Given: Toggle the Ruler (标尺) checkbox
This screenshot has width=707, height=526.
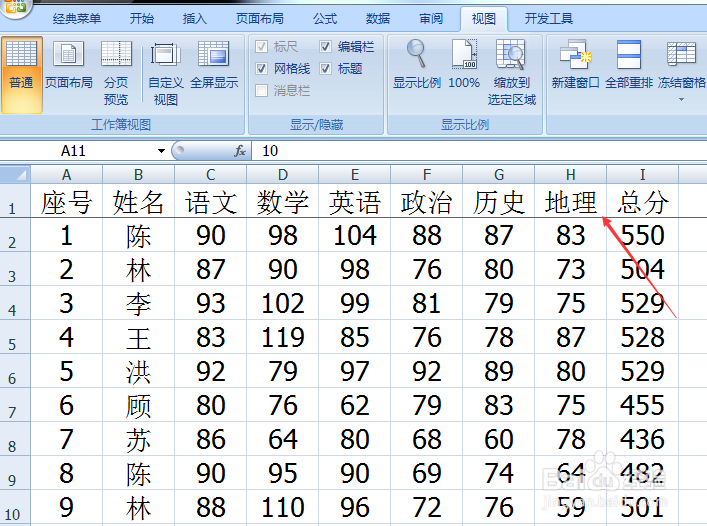Looking at the screenshot, I should pos(262,46).
